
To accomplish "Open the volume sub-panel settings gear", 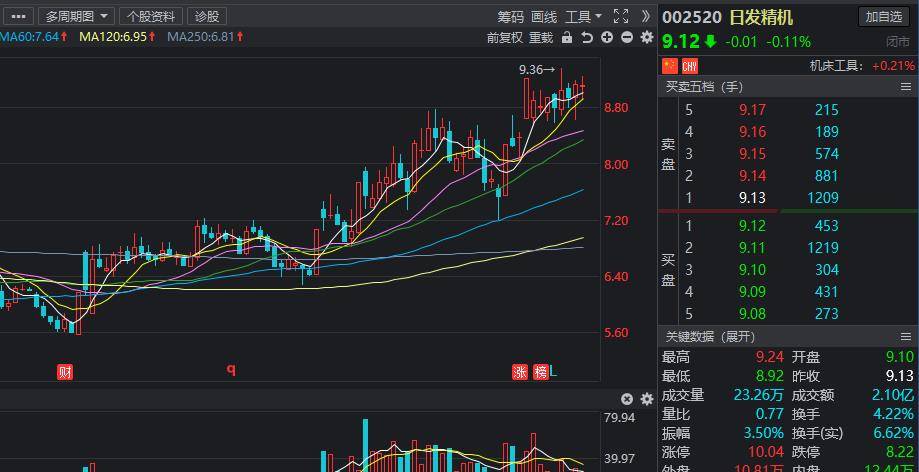I will tap(646, 399).
